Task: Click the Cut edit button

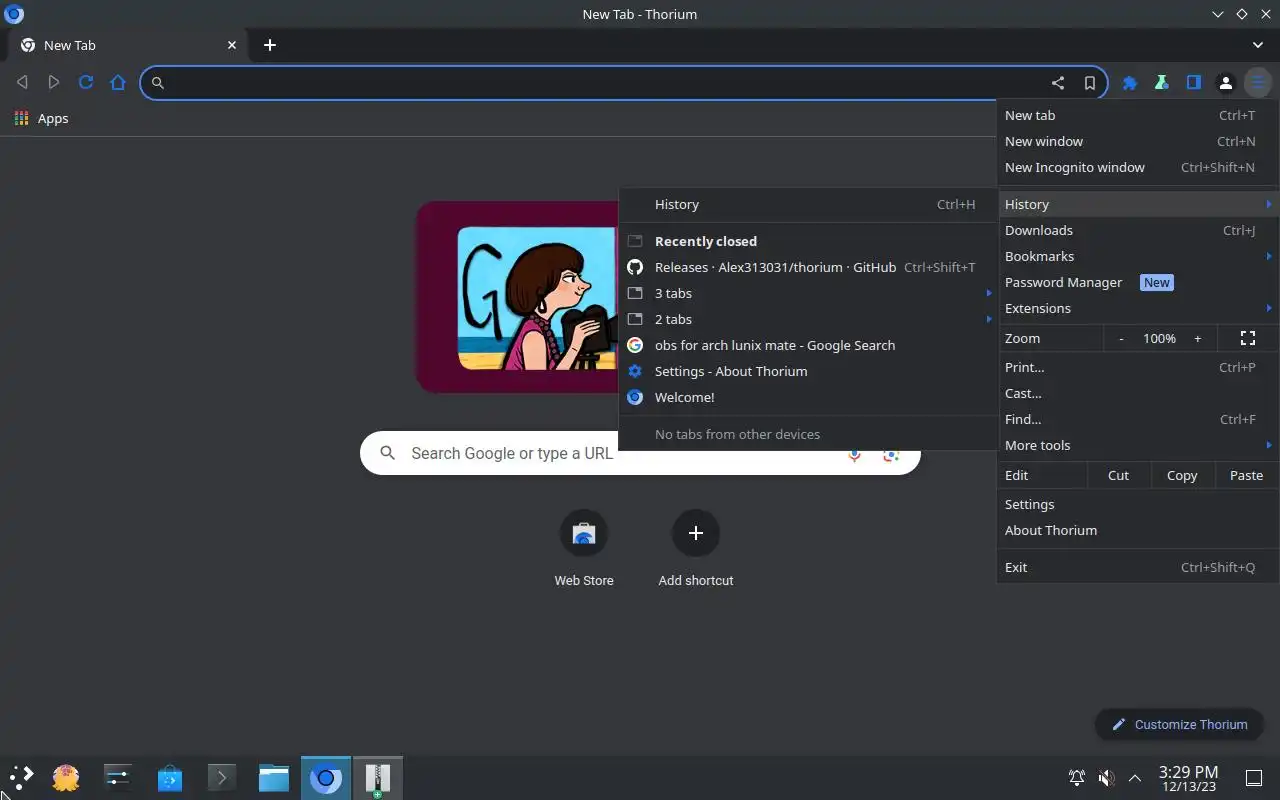Action: tap(1119, 475)
